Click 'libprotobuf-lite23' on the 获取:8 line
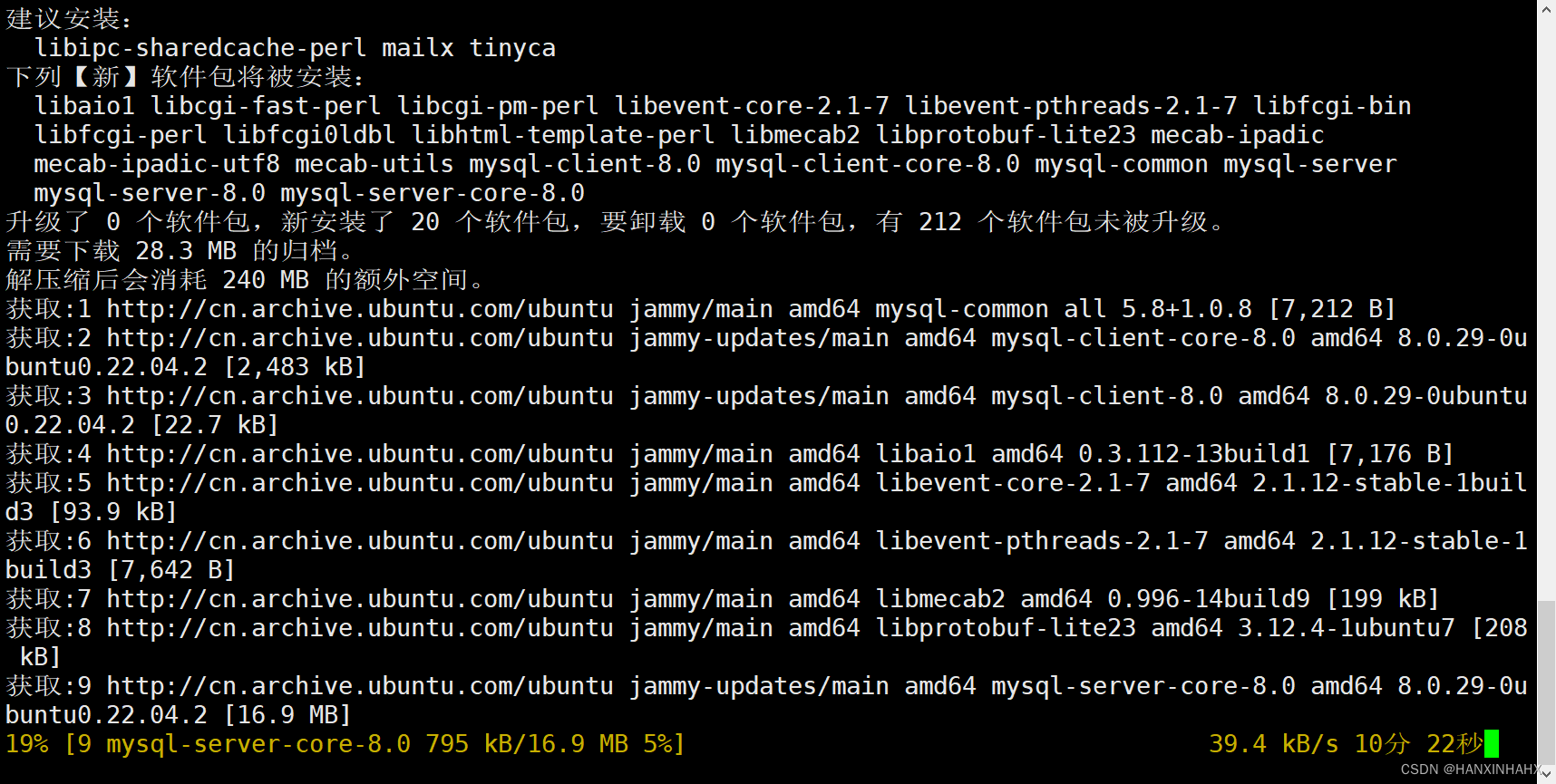The image size is (1556, 784). point(1006,628)
